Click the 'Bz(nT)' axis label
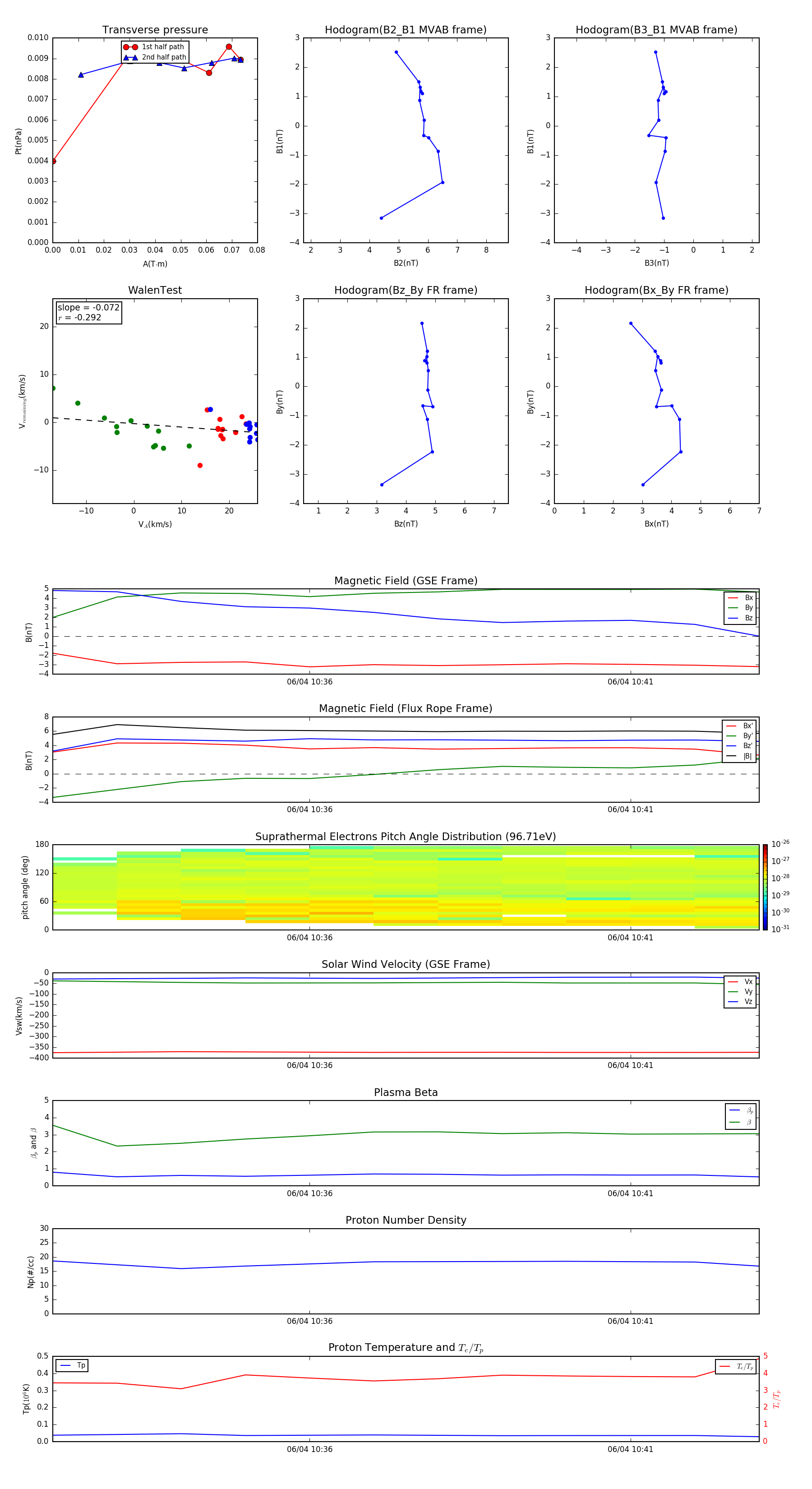This screenshot has height=1489, width=812. pyautogui.click(x=406, y=524)
